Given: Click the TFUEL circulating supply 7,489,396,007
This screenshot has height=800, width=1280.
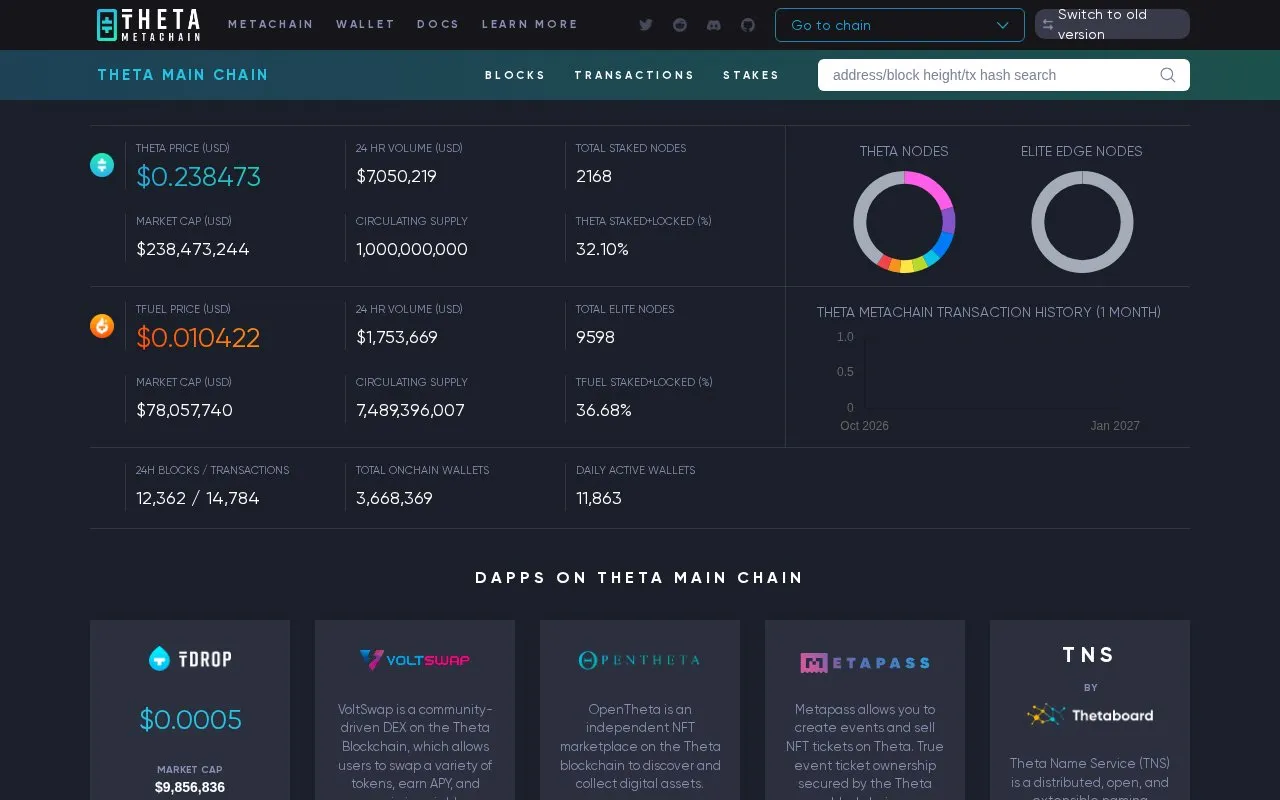Looking at the screenshot, I should coord(410,411).
